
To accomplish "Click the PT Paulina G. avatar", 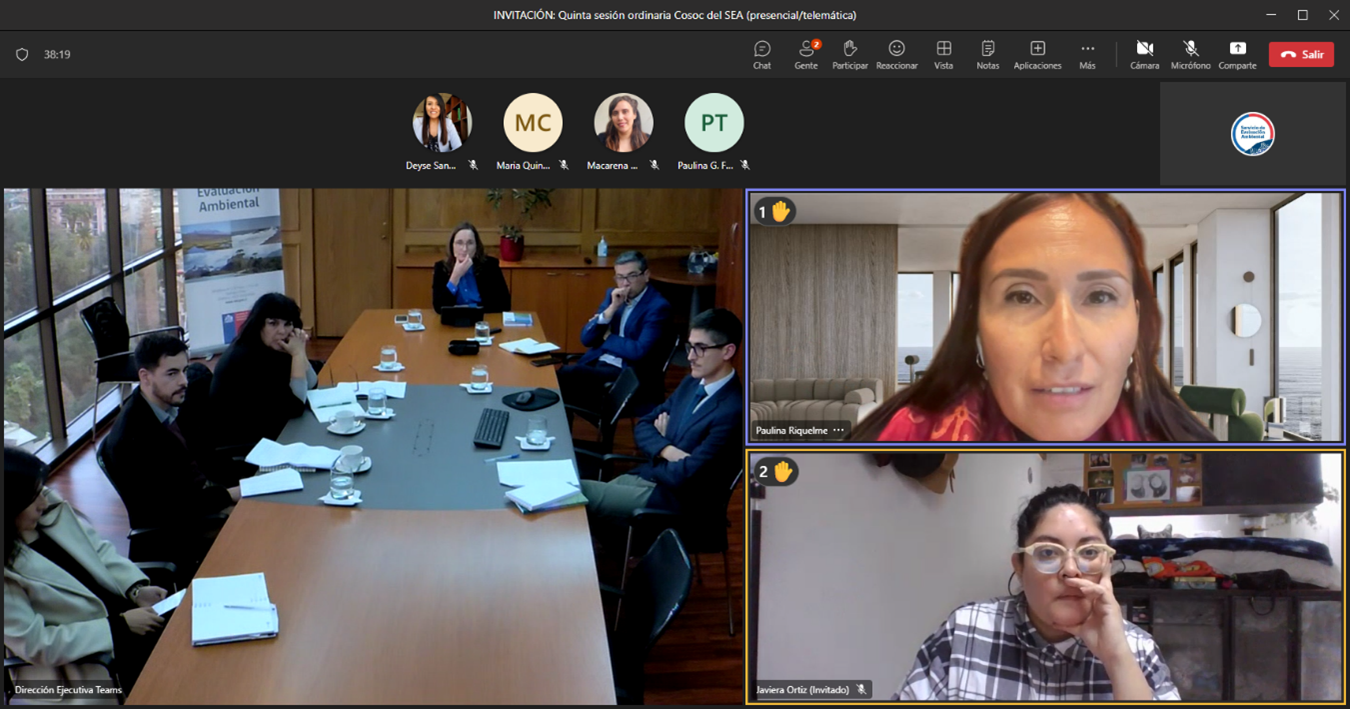I will [714, 123].
